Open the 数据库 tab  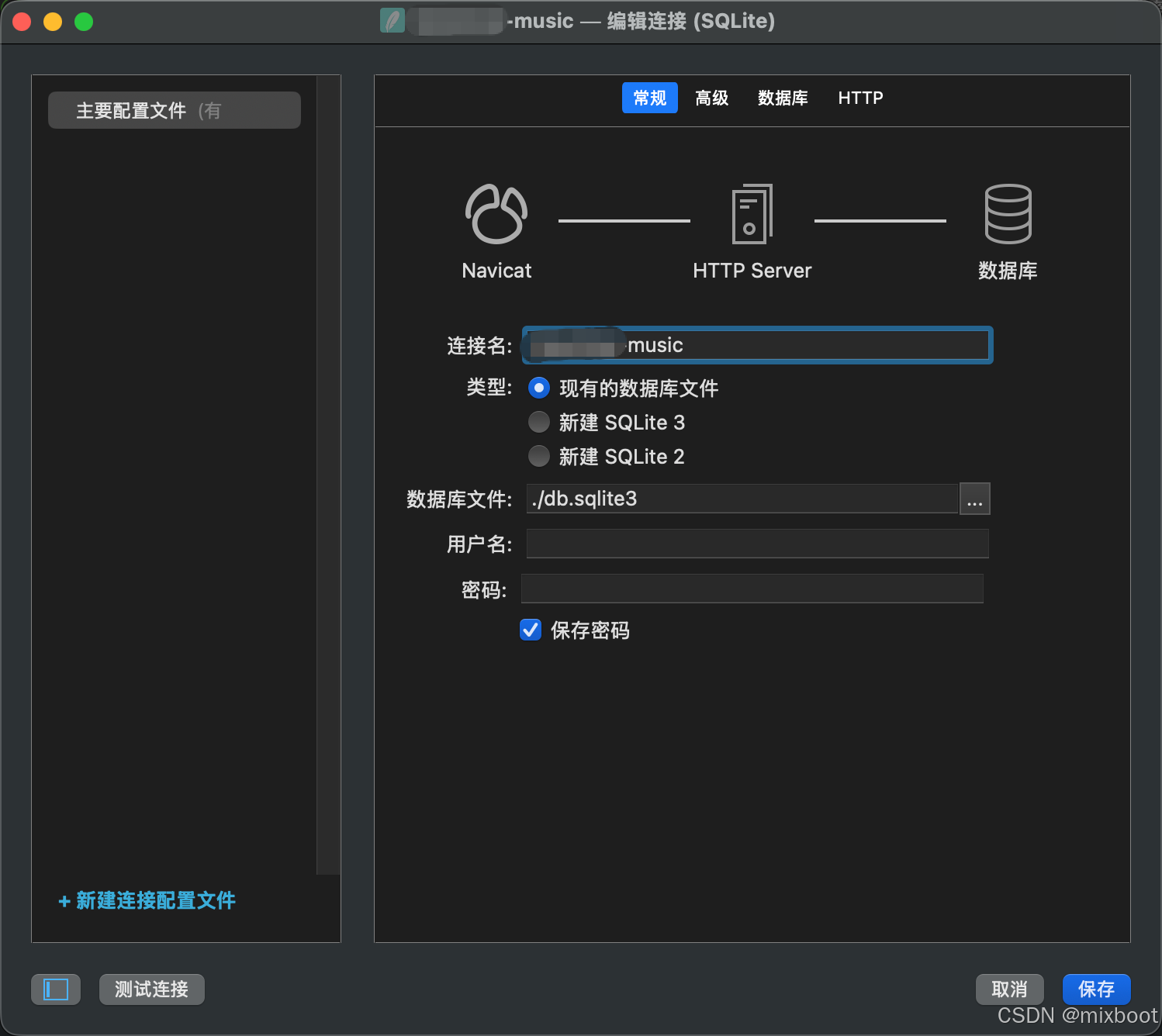[x=783, y=98]
